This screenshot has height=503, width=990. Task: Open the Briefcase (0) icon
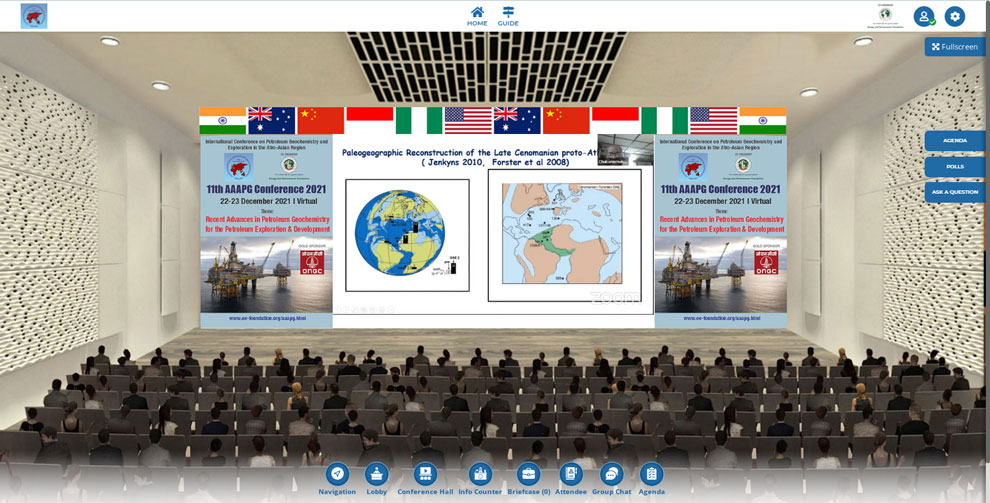[528, 479]
